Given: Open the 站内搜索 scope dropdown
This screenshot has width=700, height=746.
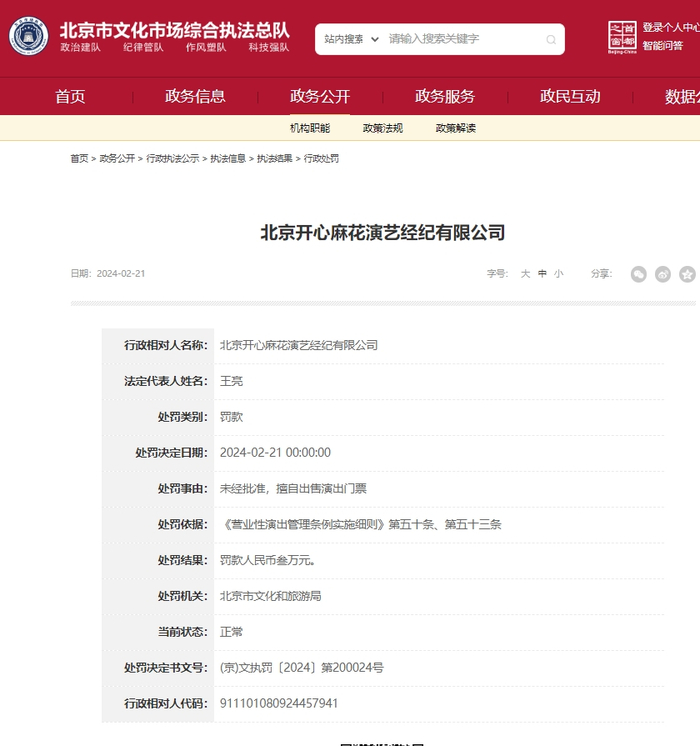Looking at the screenshot, I should click(x=351, y=39).
